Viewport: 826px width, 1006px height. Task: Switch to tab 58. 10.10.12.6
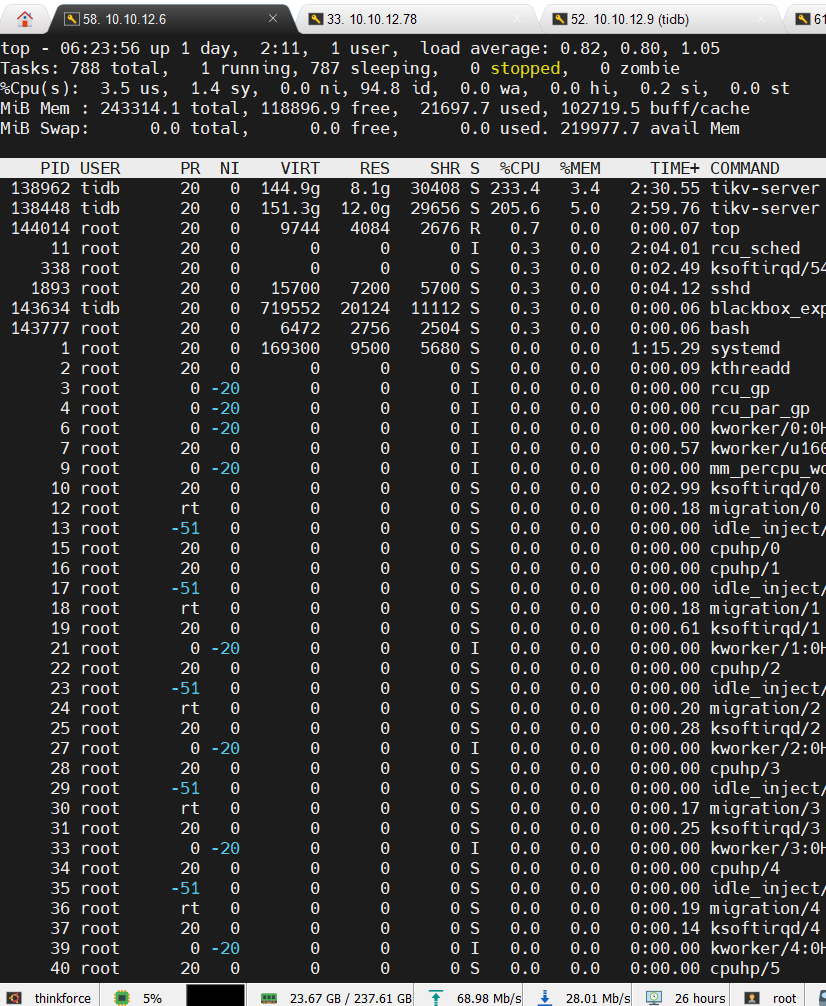pos(172,19)
